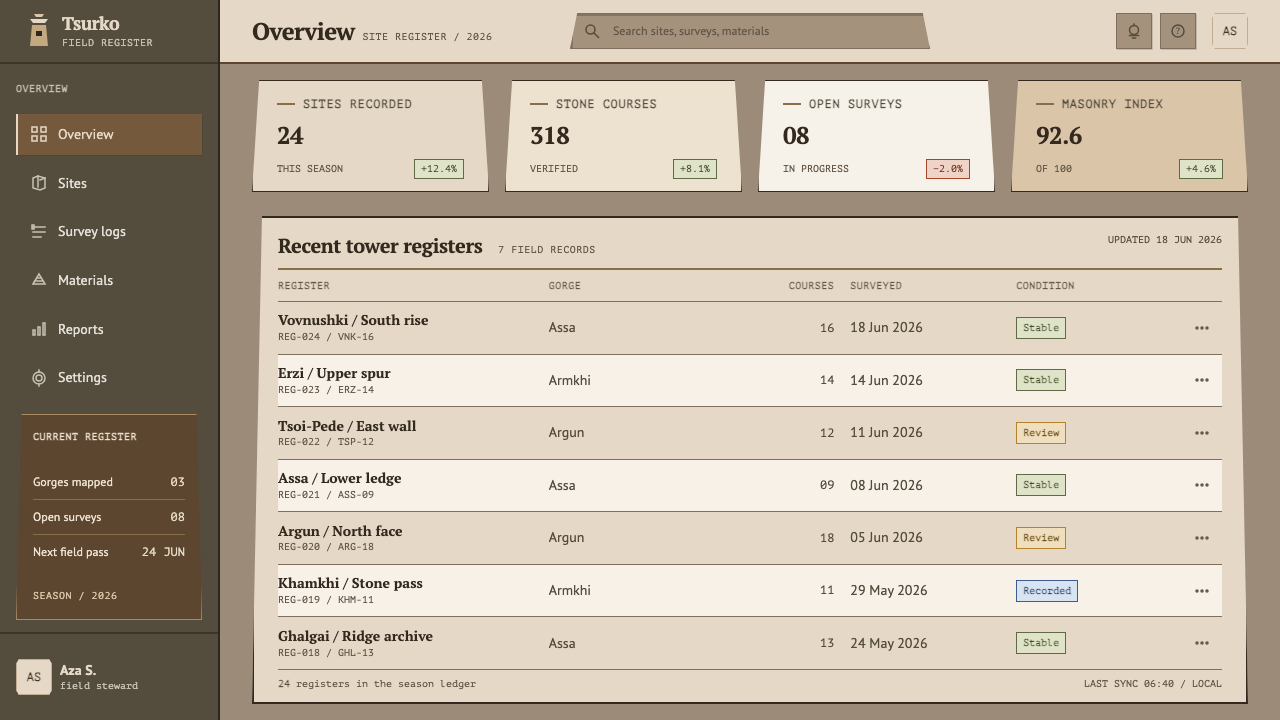Click the Stable badge for Ghalgai / Ridge archive
The image size is (1280, 720).
[1041, 643]
